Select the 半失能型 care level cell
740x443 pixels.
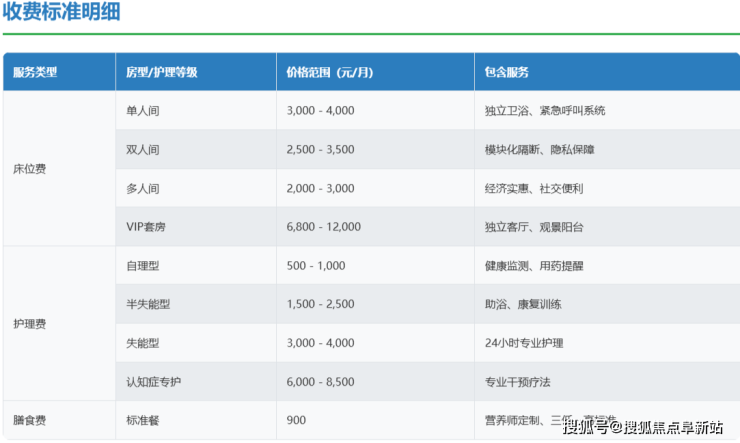click(149, 304)
